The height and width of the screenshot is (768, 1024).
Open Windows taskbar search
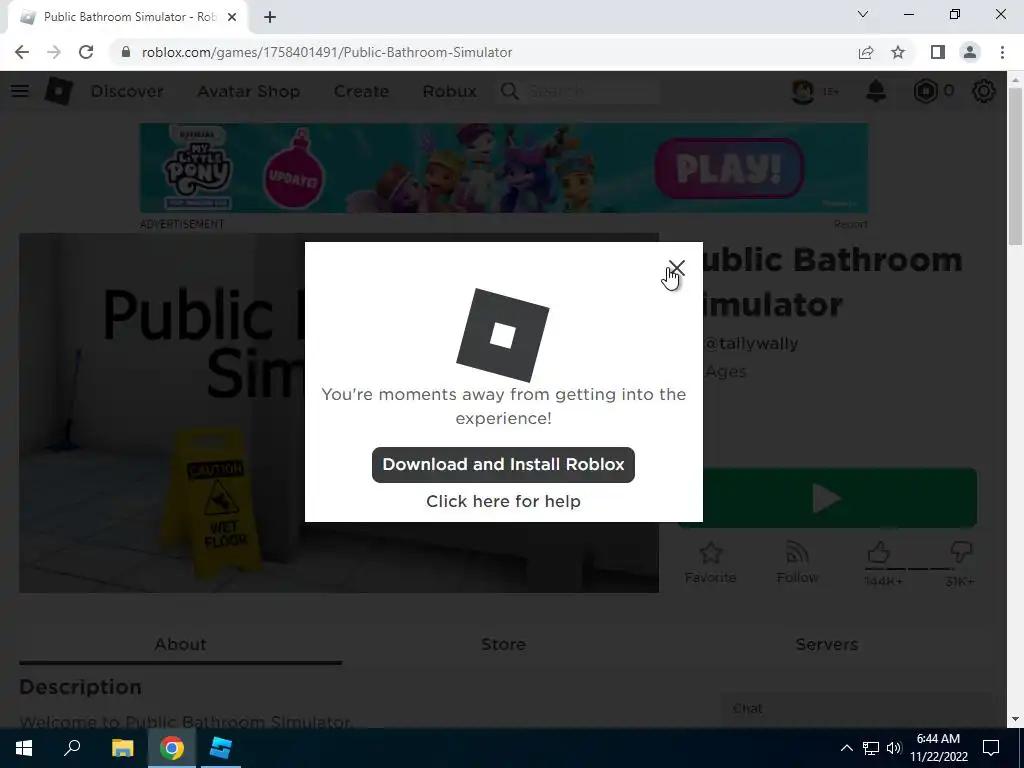click(72, 748)
